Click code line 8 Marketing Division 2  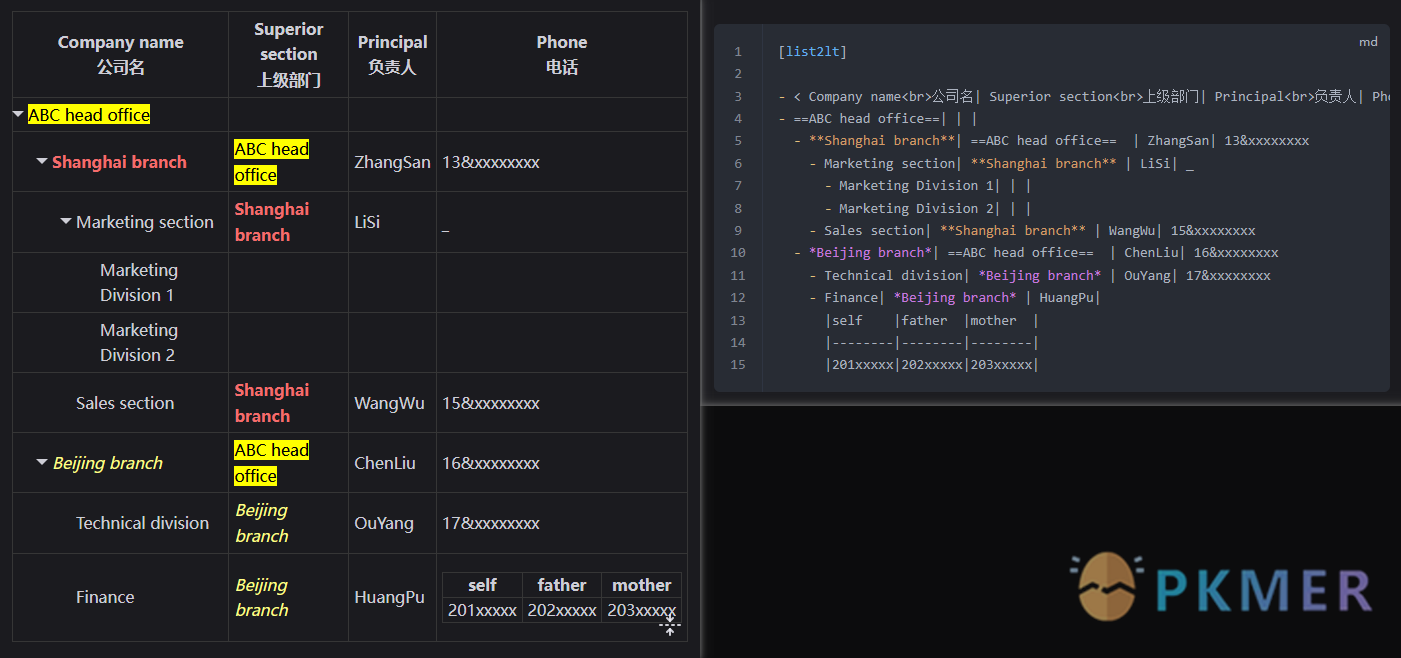[x=917, y=208]
